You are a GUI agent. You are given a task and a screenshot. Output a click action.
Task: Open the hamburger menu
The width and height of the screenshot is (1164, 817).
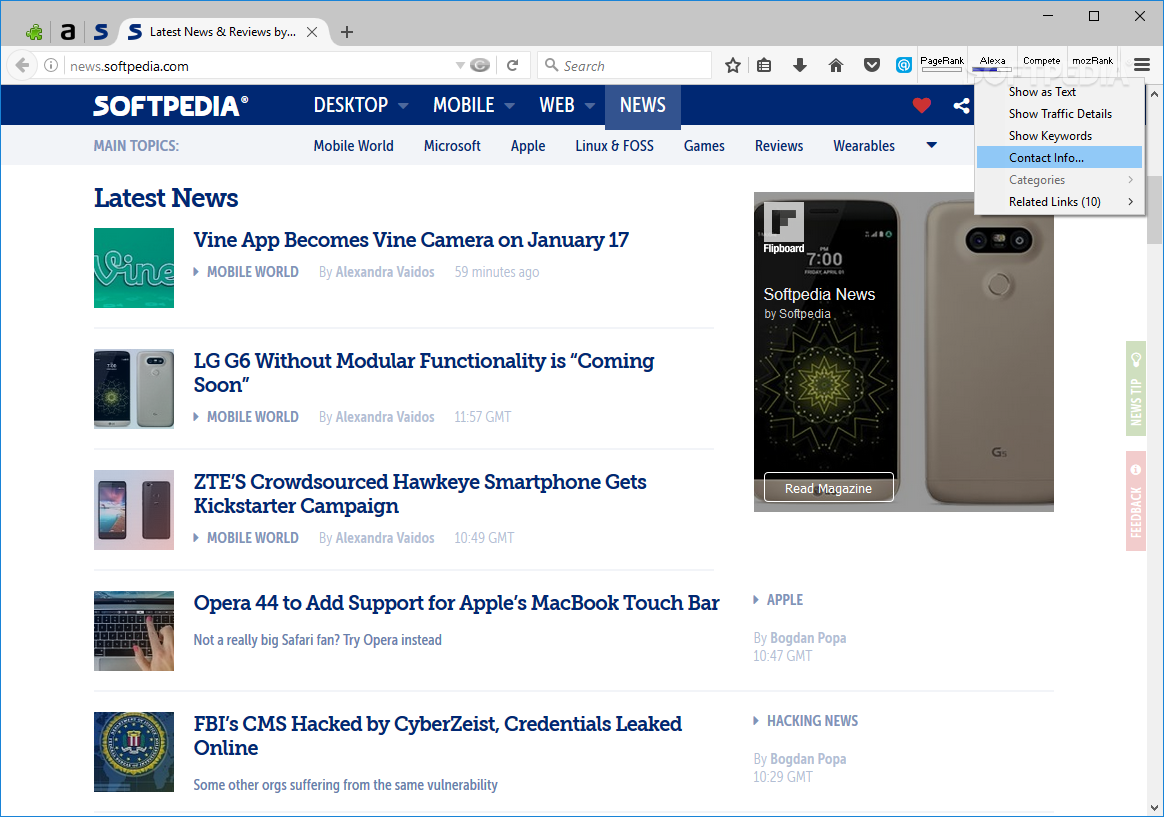click(x=1142, y=65)
